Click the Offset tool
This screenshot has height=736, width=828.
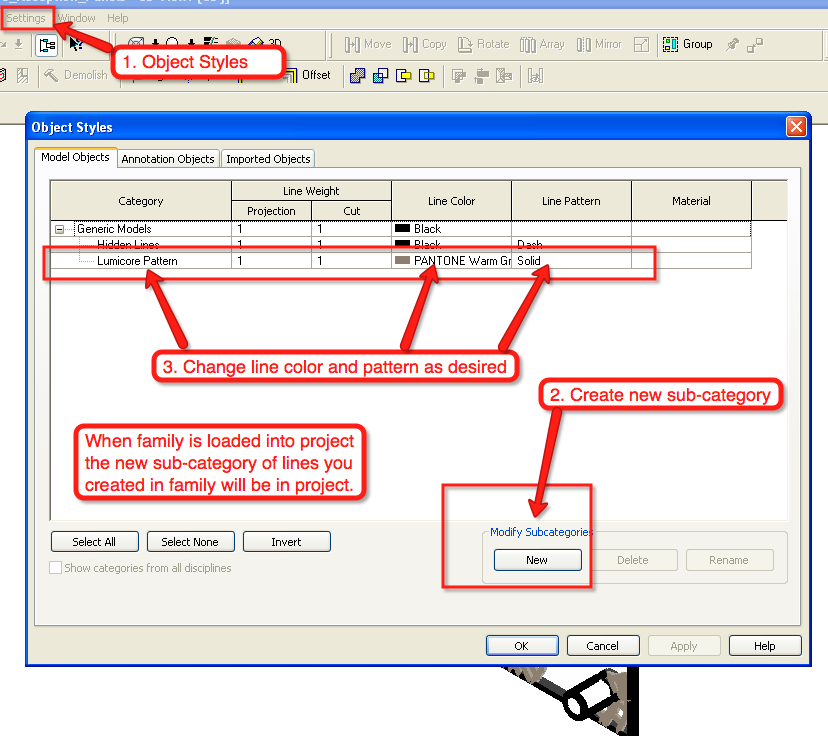pyautogui.click(x=308, y=76)
